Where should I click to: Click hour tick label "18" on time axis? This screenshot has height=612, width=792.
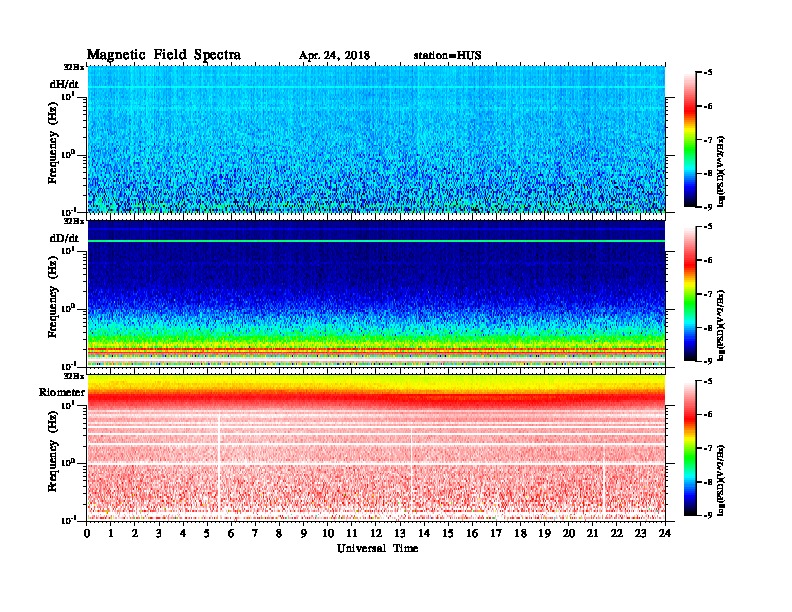pyautogui.click(x=520, y=533)
